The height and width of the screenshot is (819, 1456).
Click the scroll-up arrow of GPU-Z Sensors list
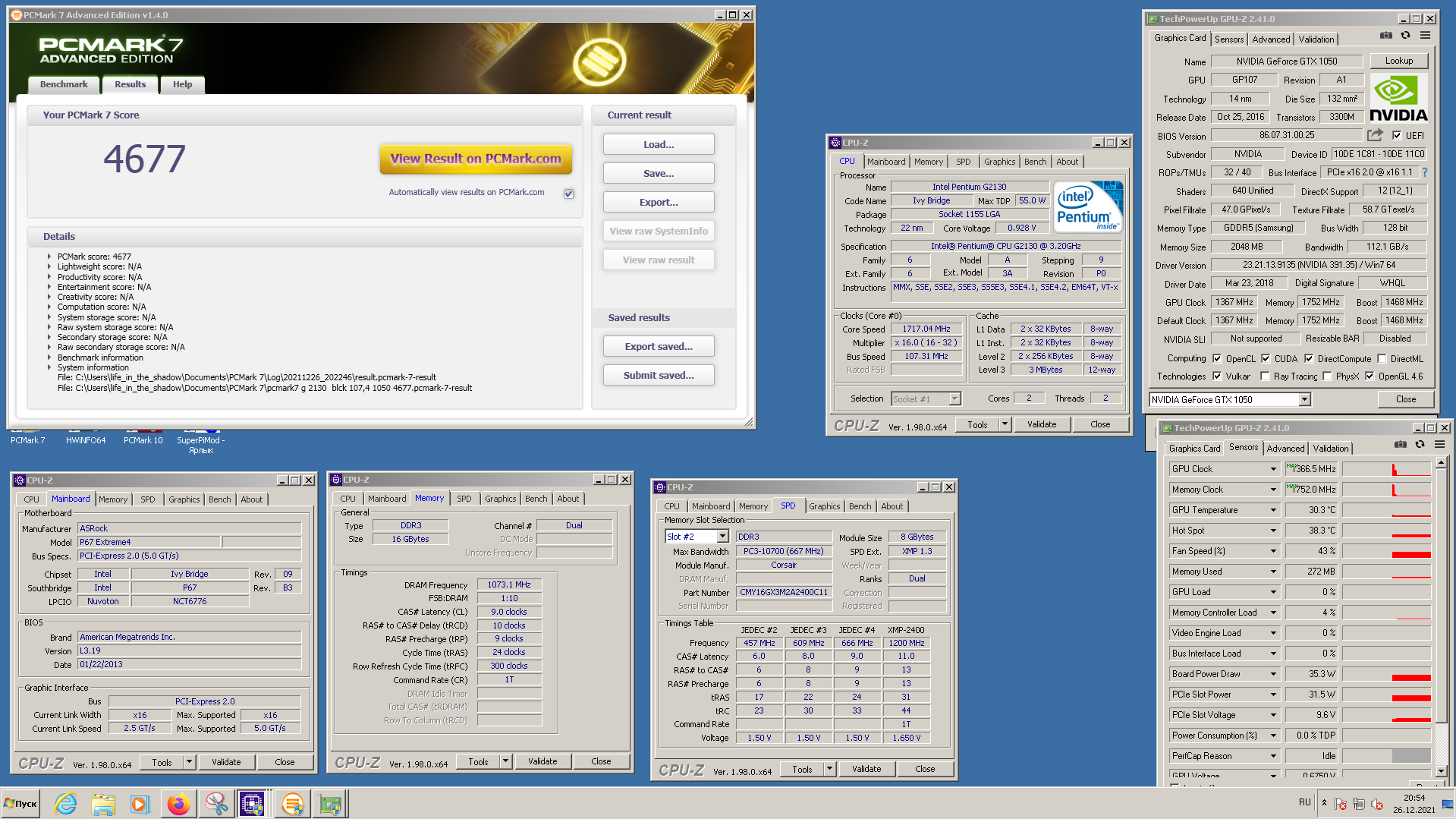[1441, 463]
